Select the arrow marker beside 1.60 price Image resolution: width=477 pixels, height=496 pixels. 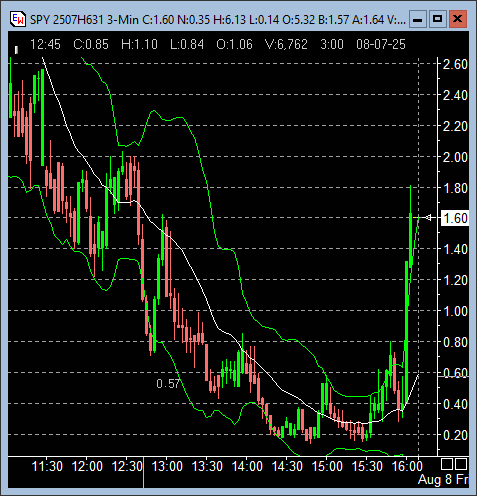[x=429, y=218]
